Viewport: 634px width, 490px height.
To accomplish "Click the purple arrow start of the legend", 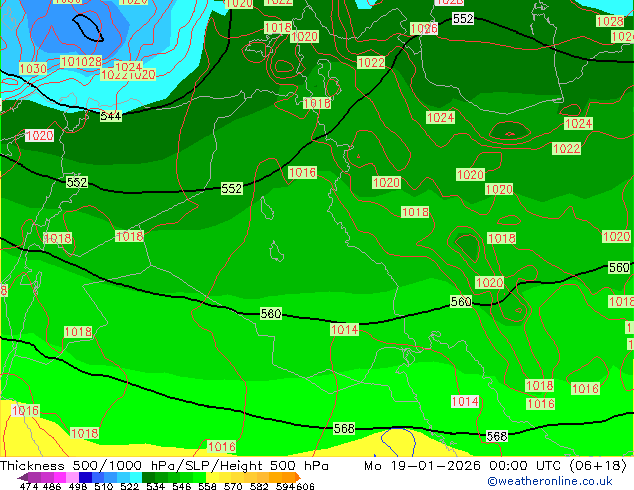I will point(23,477).
